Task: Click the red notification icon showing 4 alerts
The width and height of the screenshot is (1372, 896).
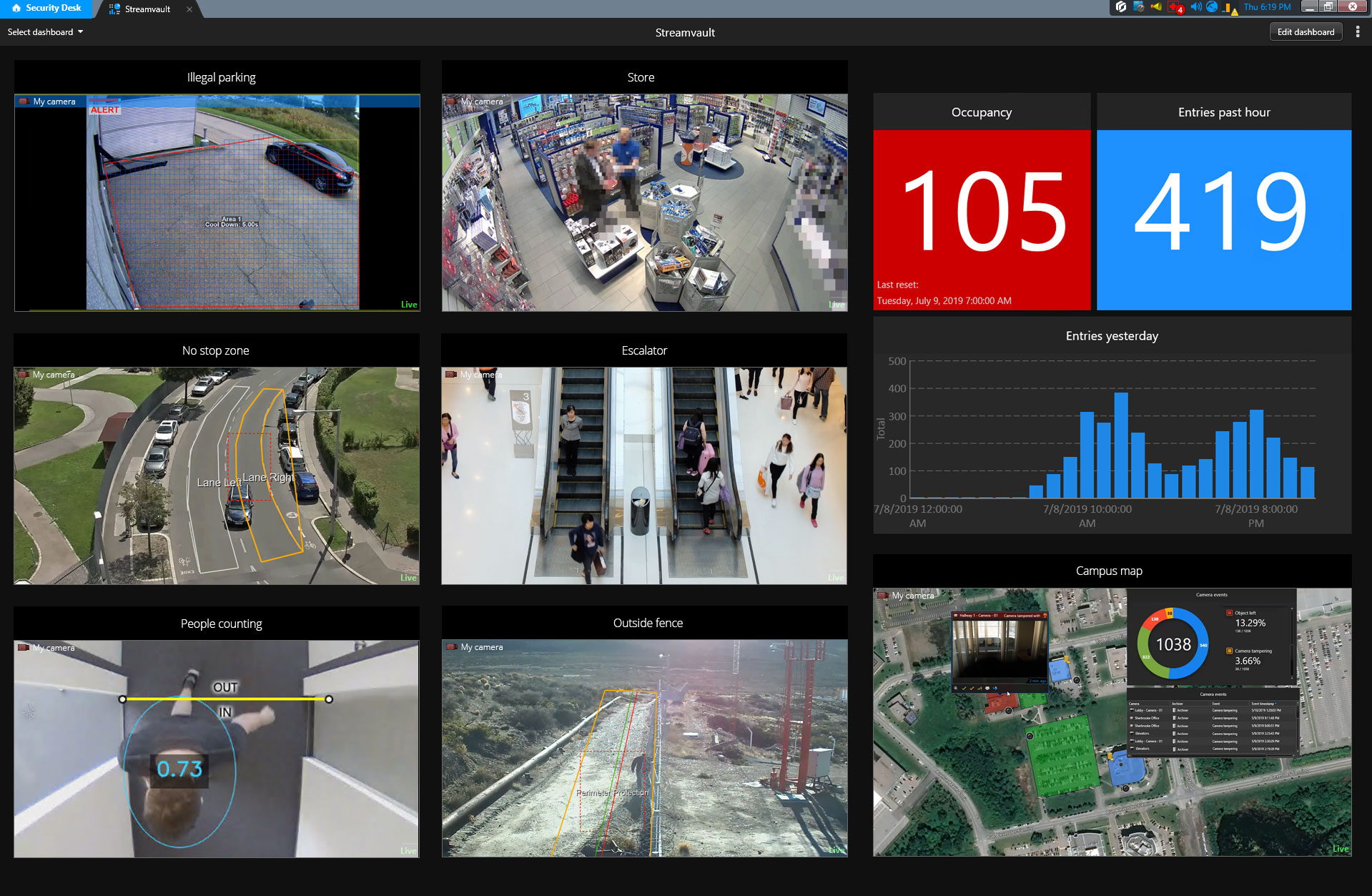Action: pyautogui.click(x=1175, y=9)
